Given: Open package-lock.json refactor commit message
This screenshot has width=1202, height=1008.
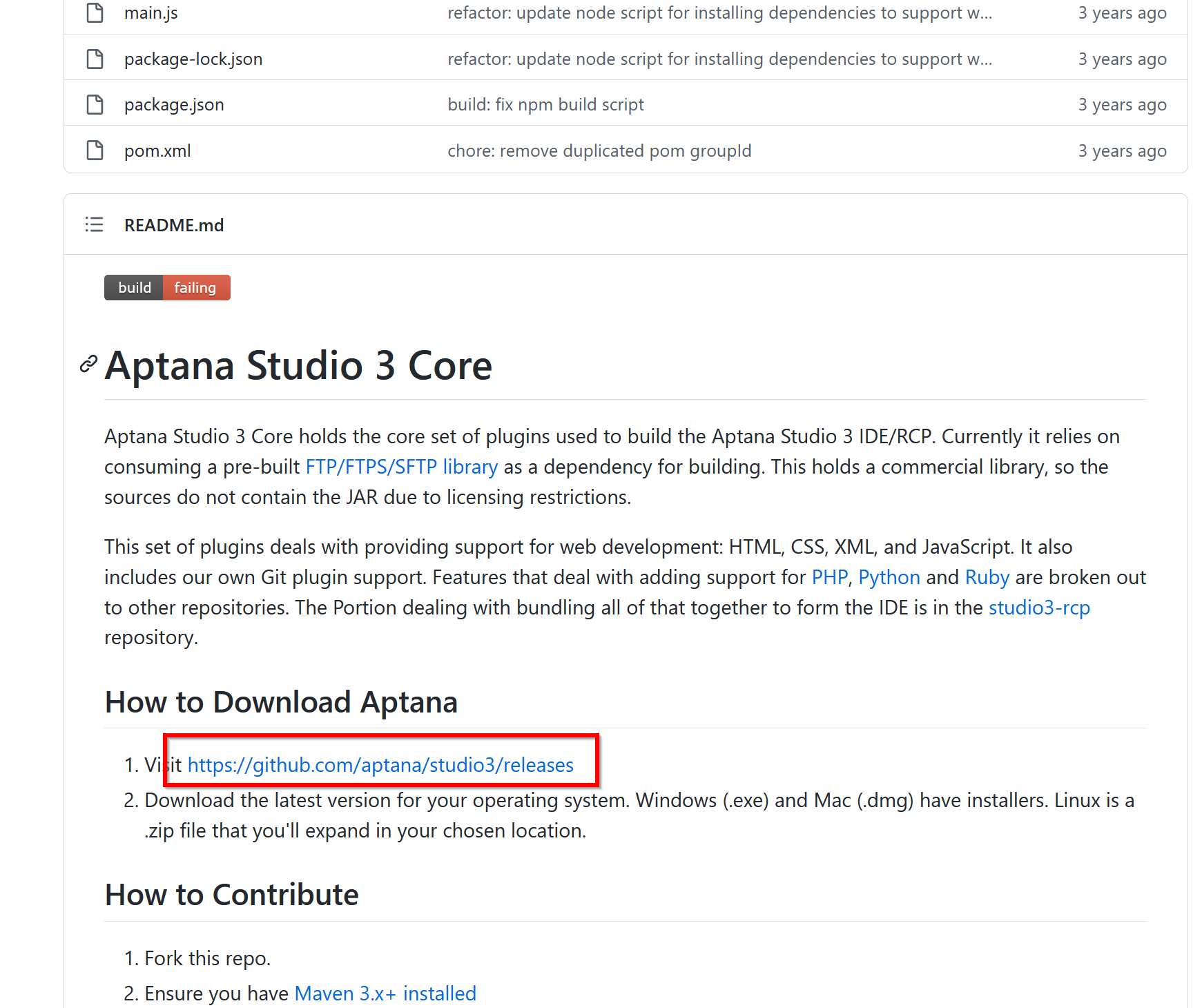Looking at the screenshot, I should pyautogui.click(x=720, y=59).
